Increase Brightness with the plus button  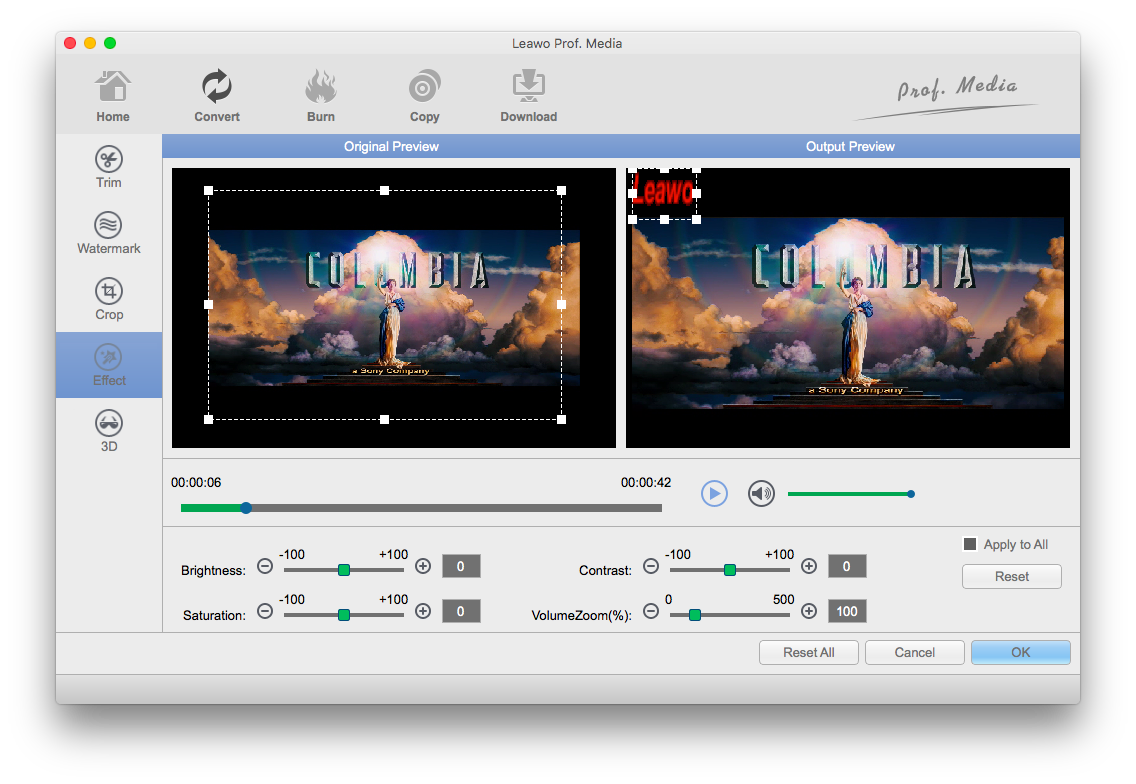[423, 566]
